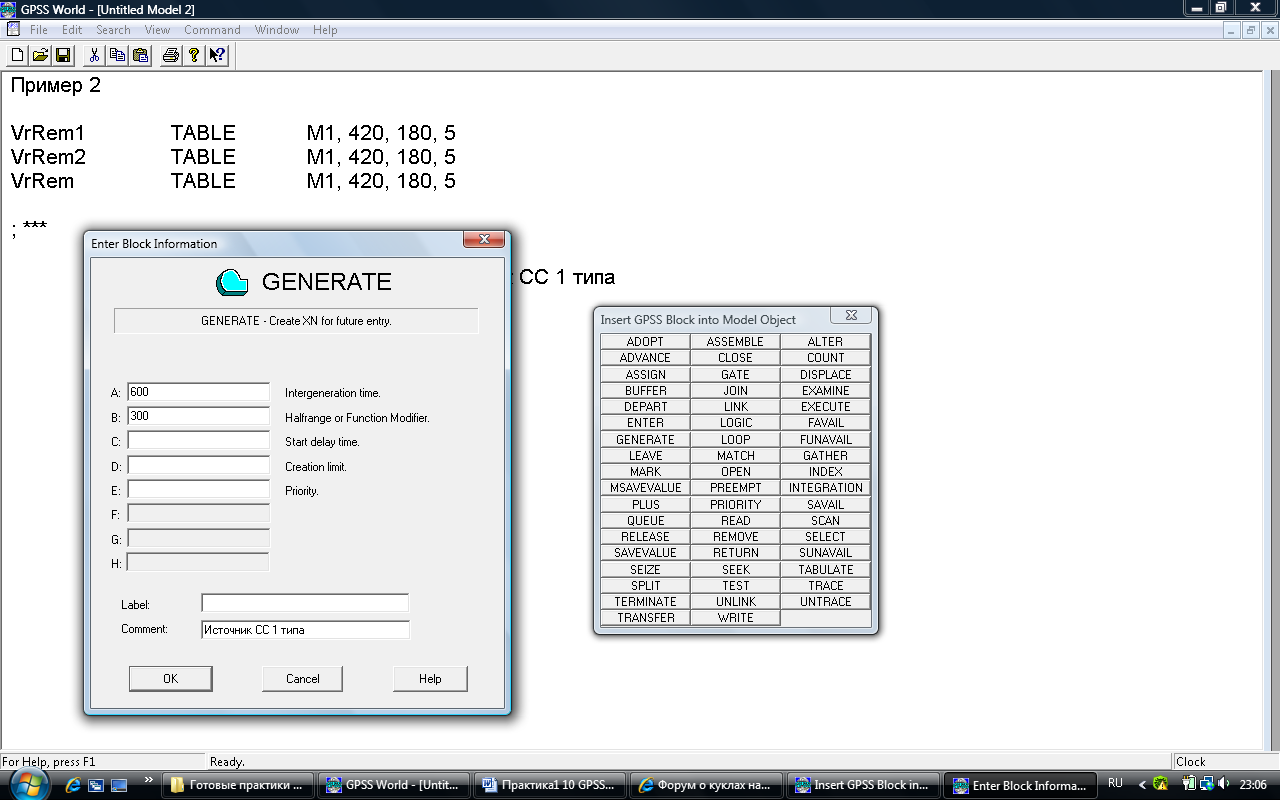Choose the SEIZE block button

[x=645, y=569]
